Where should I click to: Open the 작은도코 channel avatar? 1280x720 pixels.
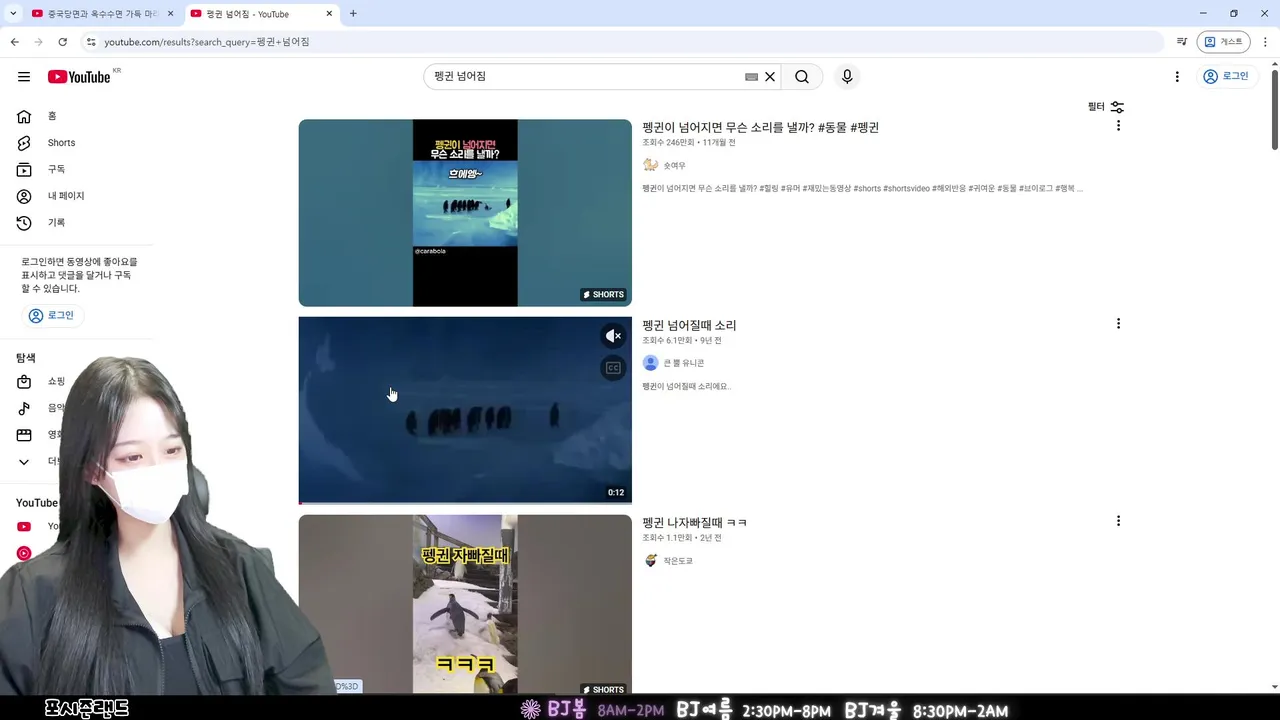(650, 561)
